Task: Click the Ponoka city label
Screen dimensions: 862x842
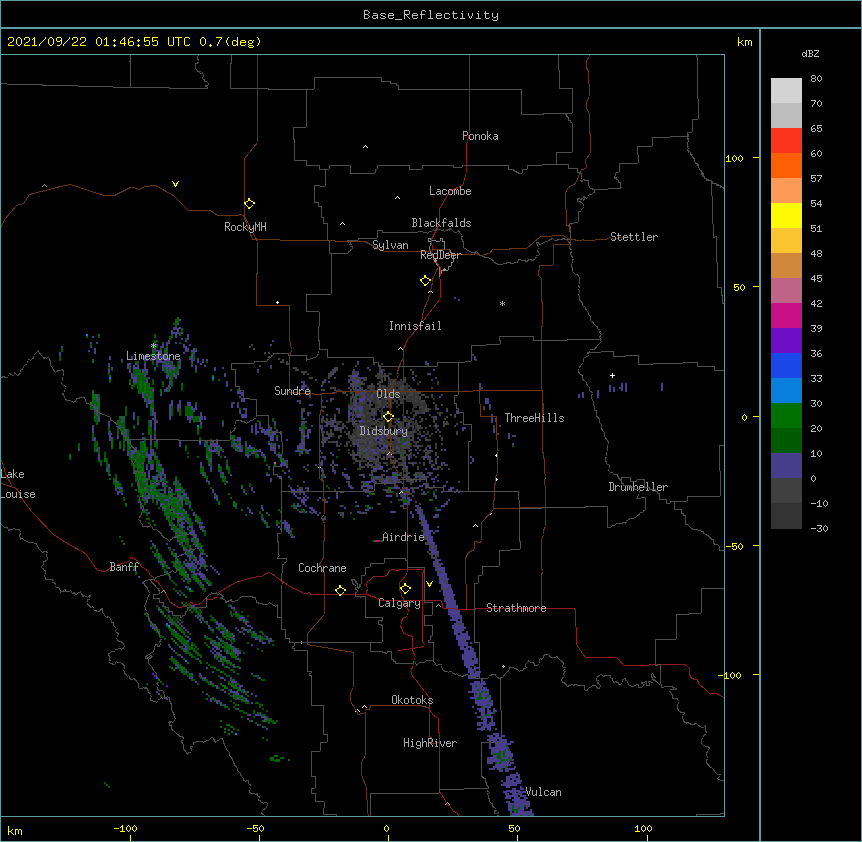Action: click(480, 136)
